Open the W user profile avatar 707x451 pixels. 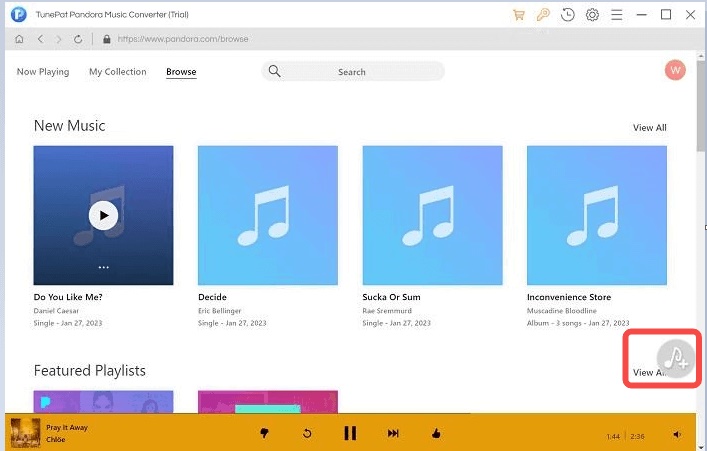(x=675, y=70)
